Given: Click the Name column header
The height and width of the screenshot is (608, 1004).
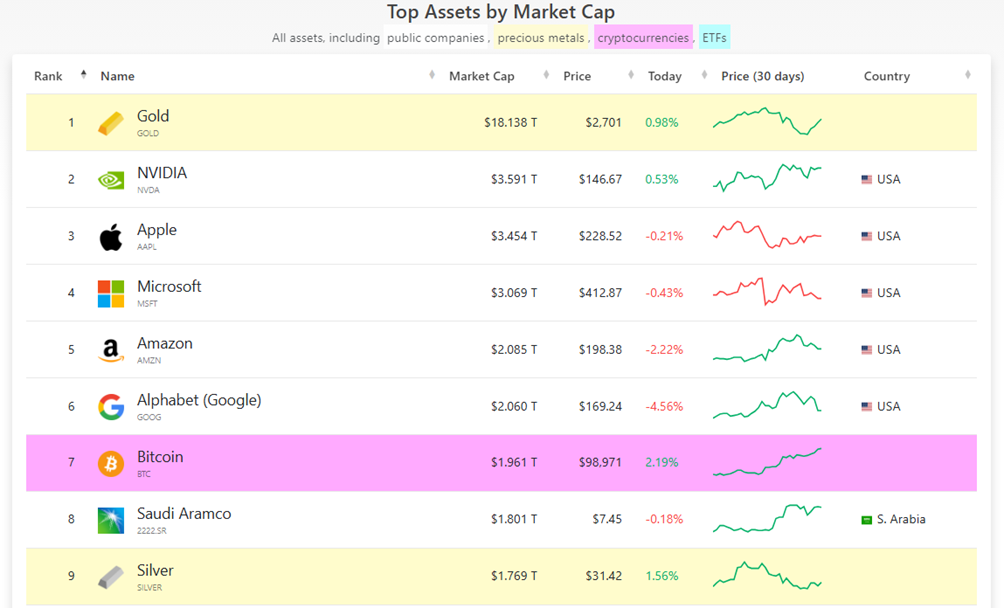Looking at the screenshot, I should (x=117, y=76).
